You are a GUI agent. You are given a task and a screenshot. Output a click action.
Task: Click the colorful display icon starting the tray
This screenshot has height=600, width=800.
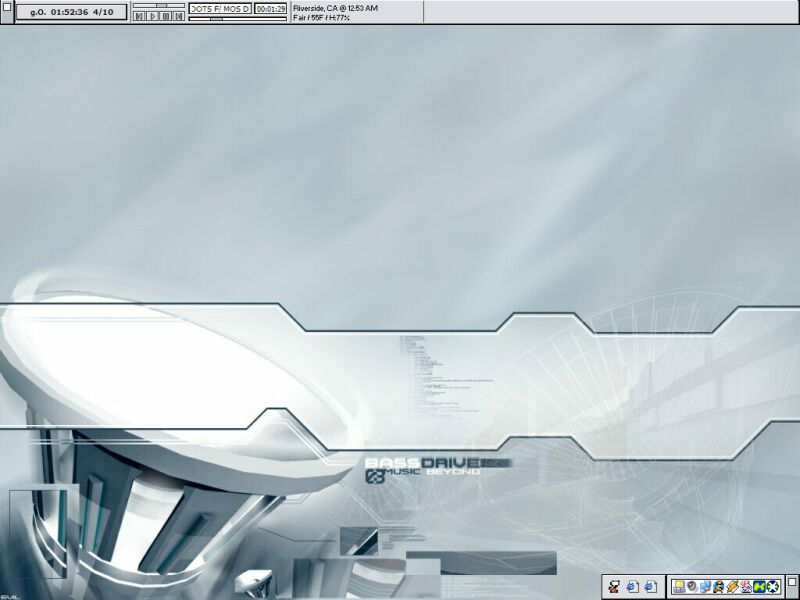point(679,586)
